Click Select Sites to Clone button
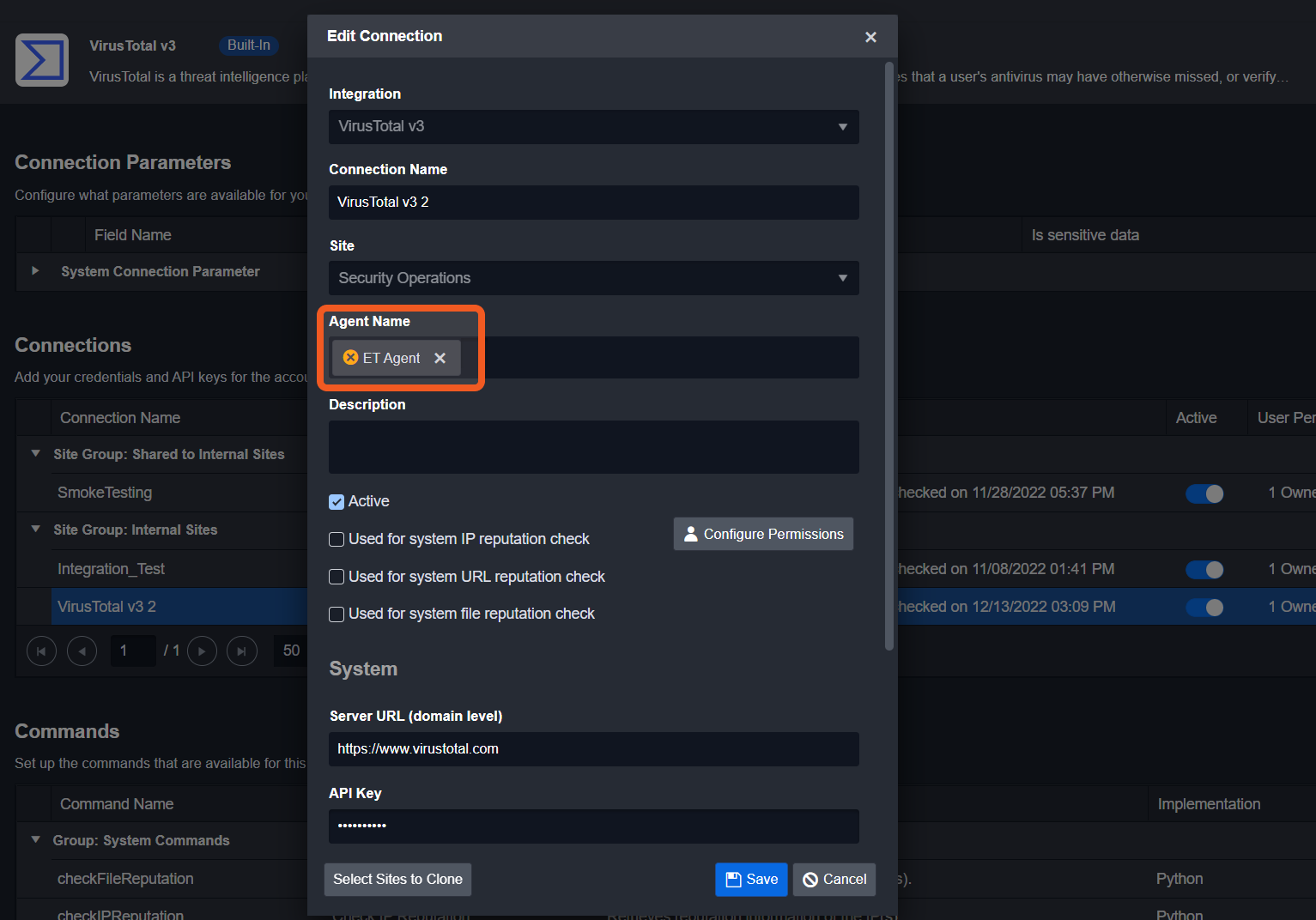 (x=397, y=880)
